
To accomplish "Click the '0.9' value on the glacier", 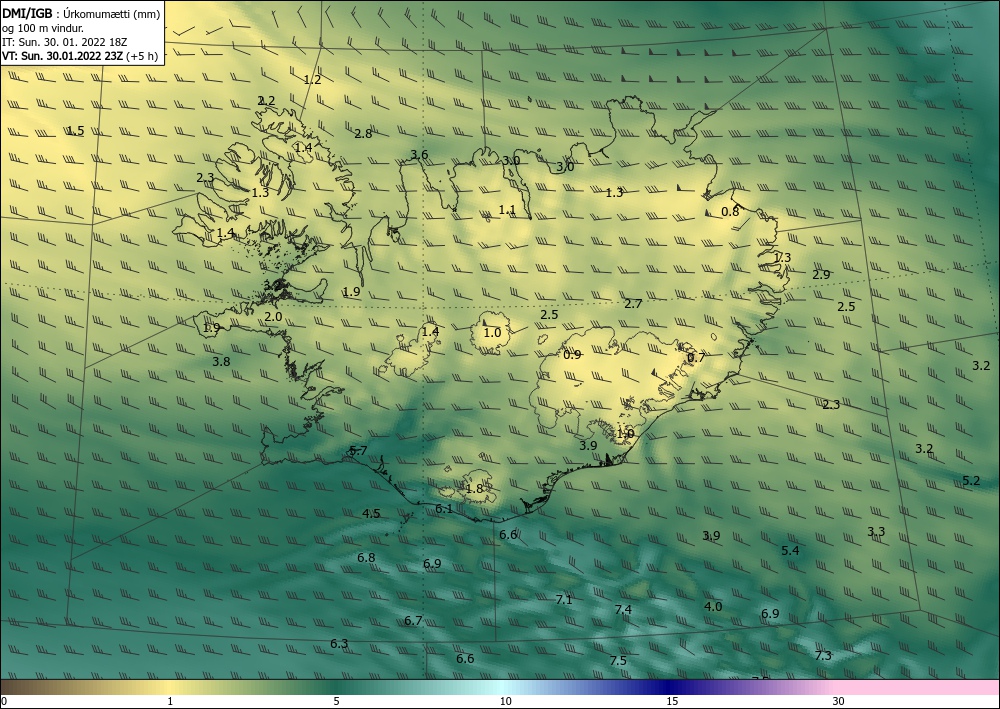I will click(572, 354).
